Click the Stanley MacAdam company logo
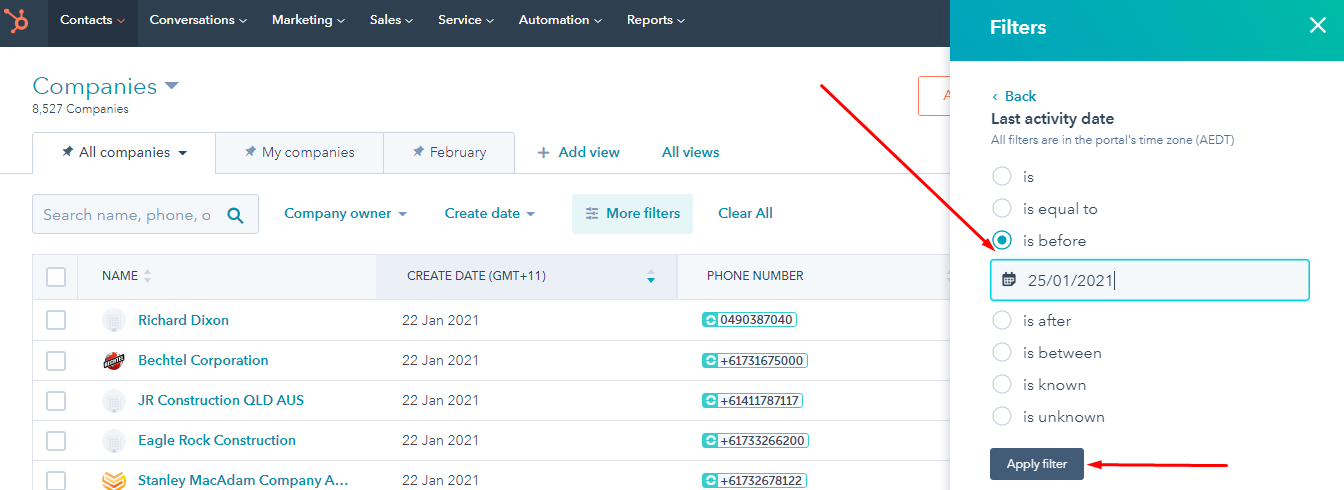The width and height of the screenshot is (1344, 490). click(x=114, y=481)
